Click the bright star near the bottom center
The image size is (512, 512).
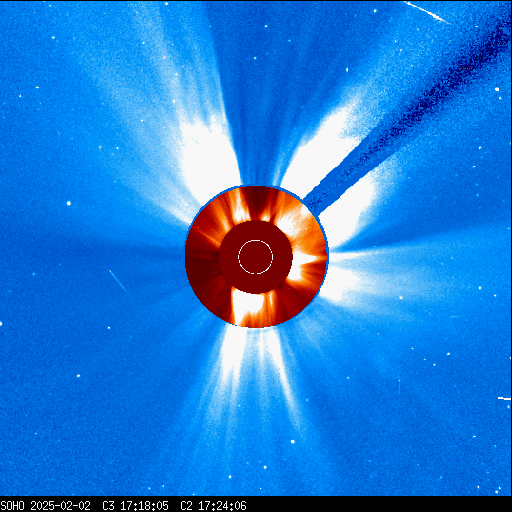293,442
